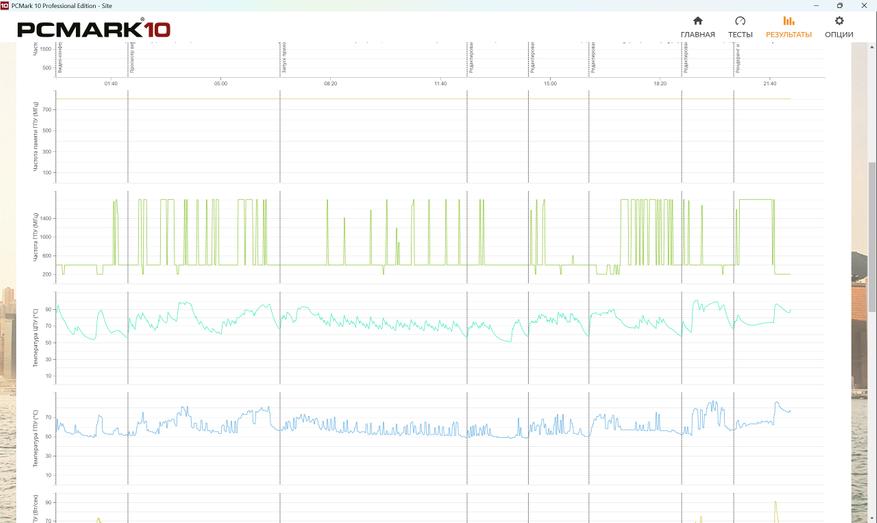Click the 05:00 time axis label

click(220, 83)
